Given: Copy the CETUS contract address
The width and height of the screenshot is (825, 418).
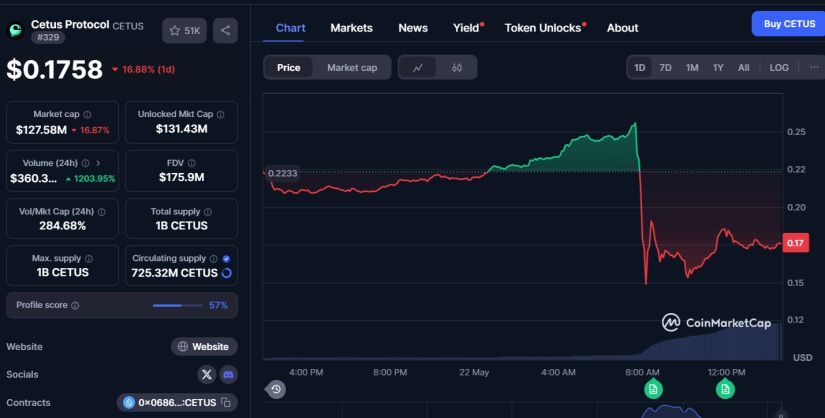Looking at the screenshot, I should [x=226, y=402].
